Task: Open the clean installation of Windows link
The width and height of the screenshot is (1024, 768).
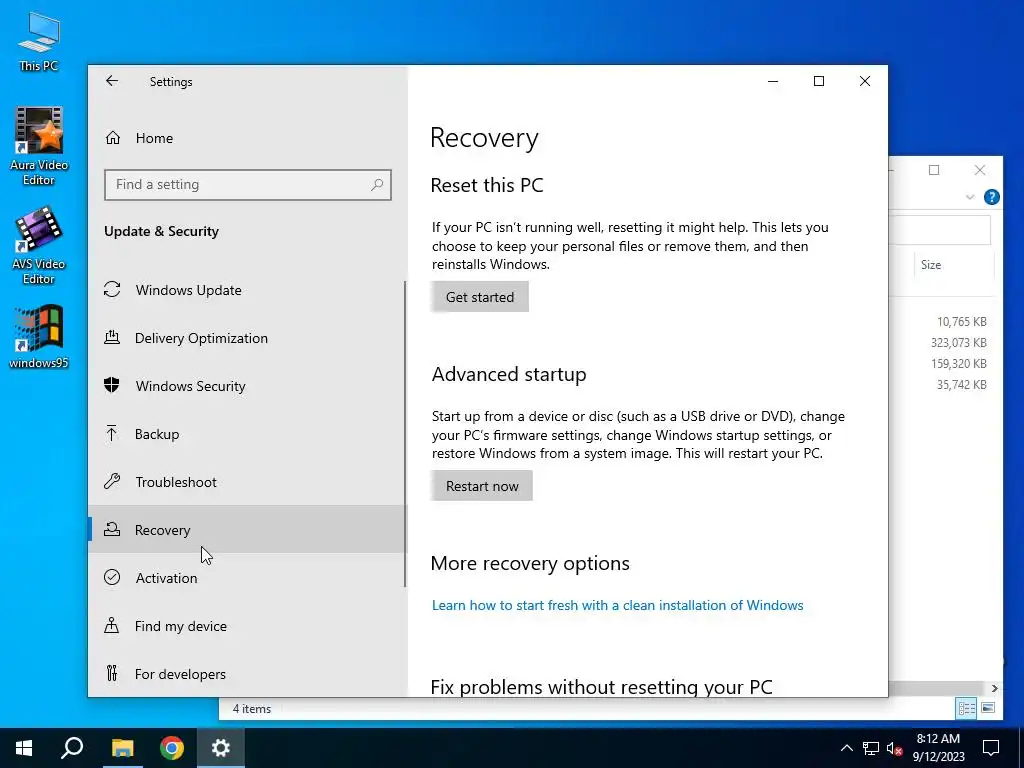Action: click(x=617, y=605)
